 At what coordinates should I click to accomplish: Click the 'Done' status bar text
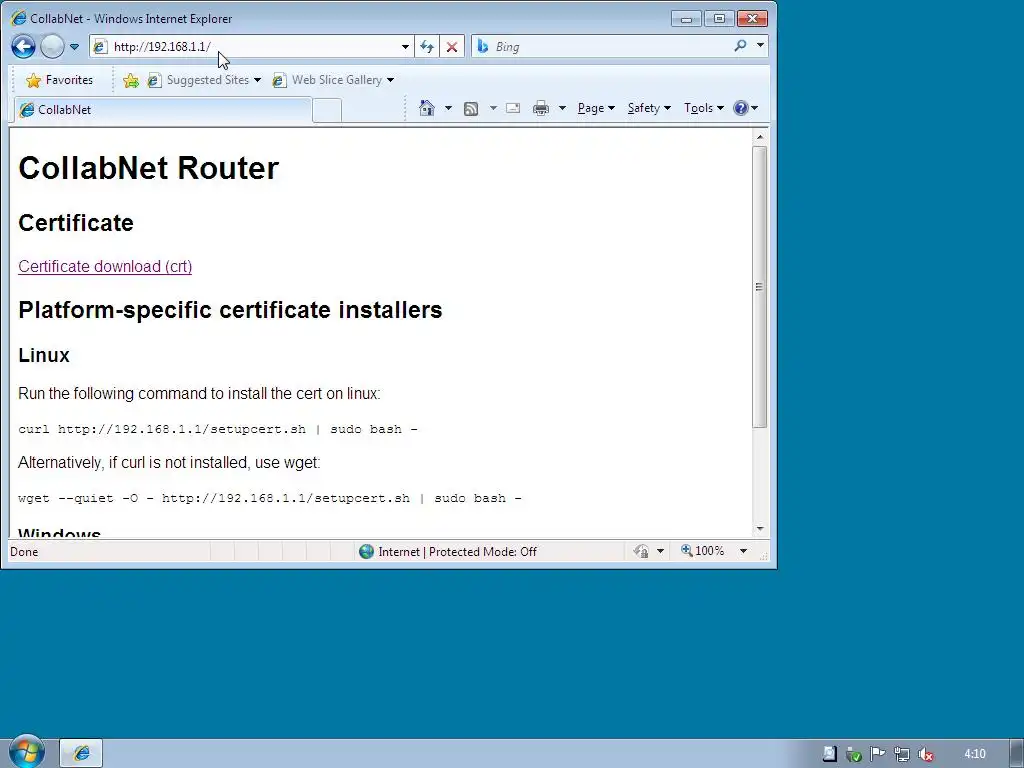24,552
